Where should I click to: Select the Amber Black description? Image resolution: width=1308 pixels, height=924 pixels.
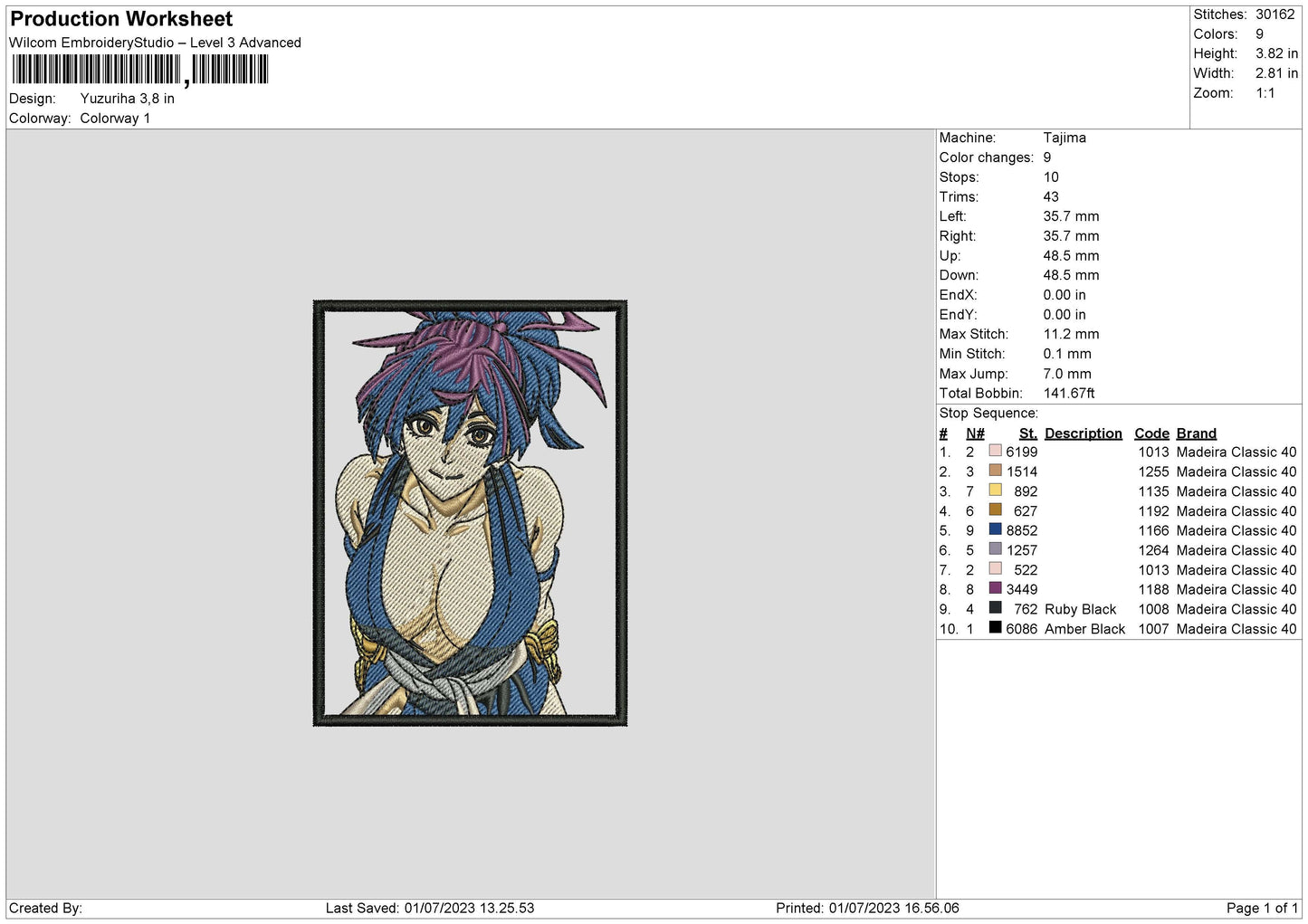pyautogui.click(x=1085, y=630)
